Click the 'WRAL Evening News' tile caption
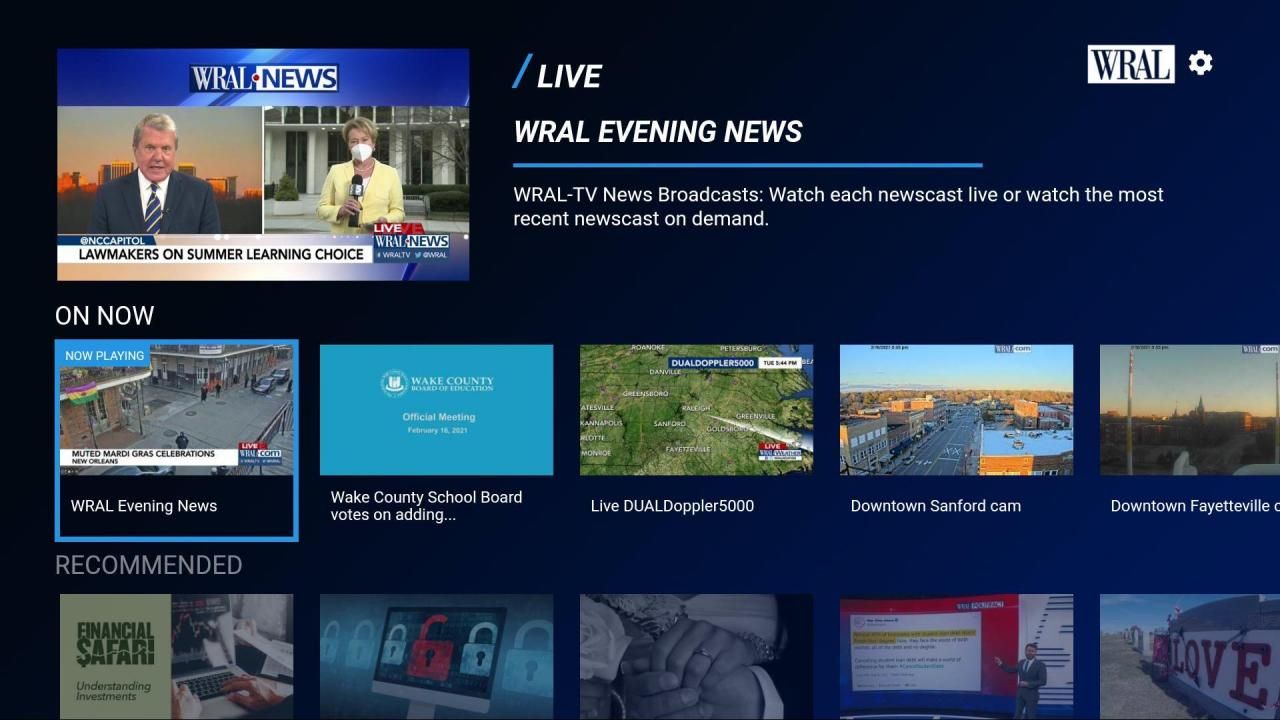Image resolution: width=1280 pixels, height=720 pixels. pos(144,506)
